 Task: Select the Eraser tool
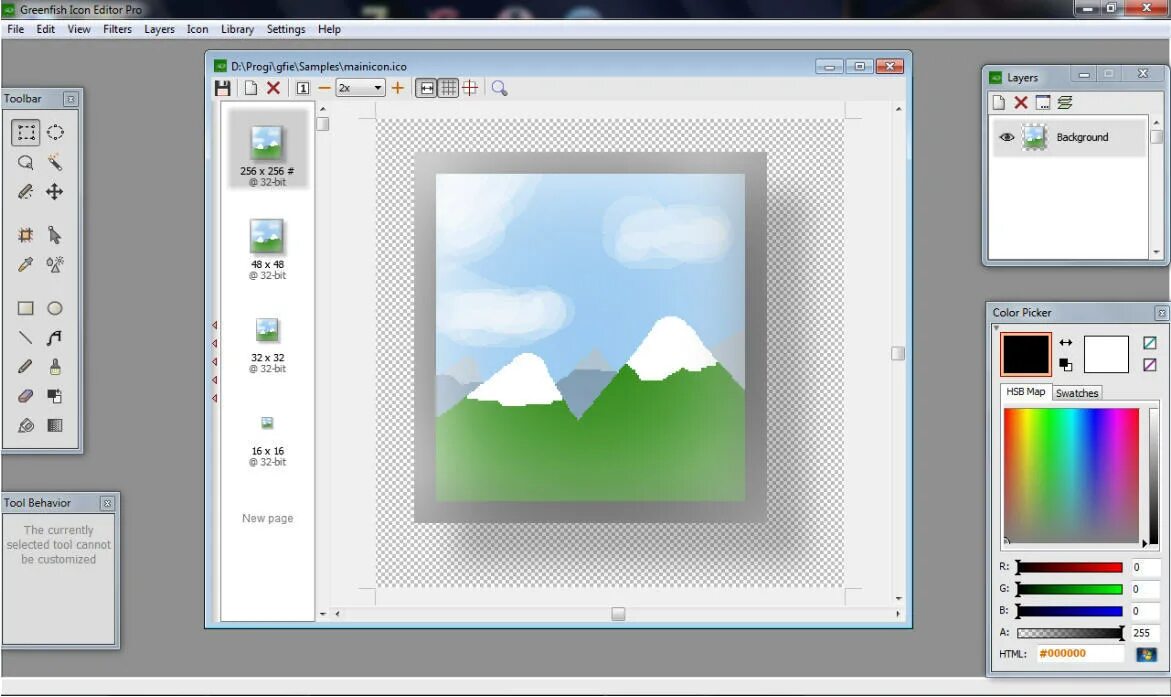click(26, 394)
